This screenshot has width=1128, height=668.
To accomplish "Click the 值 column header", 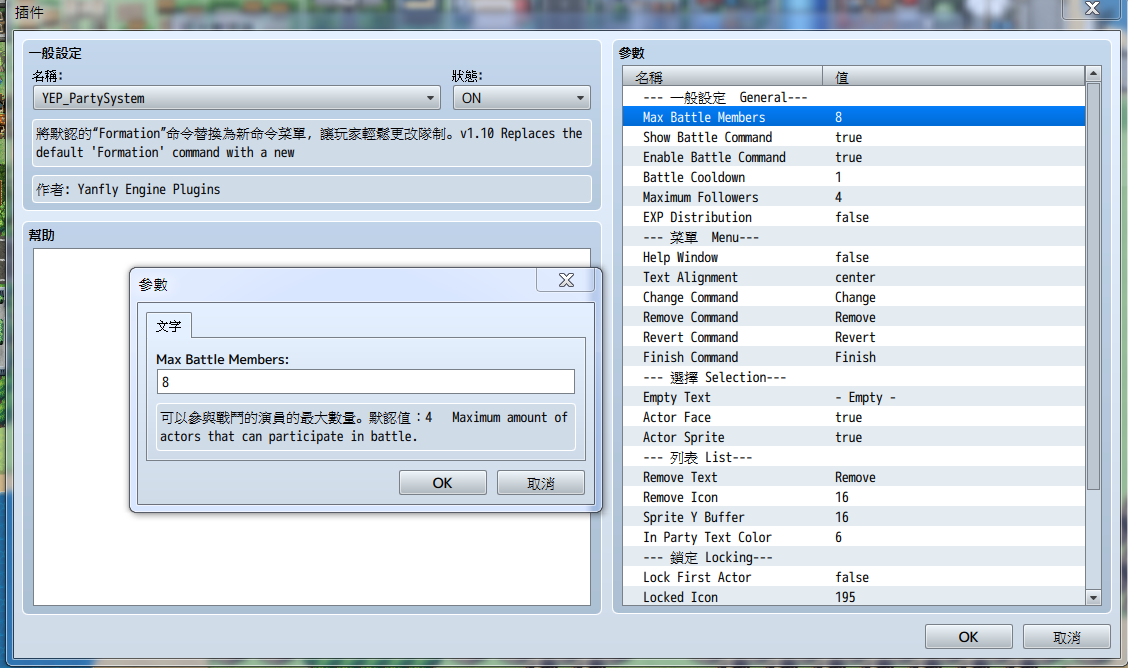I will [x=953, y=76].
